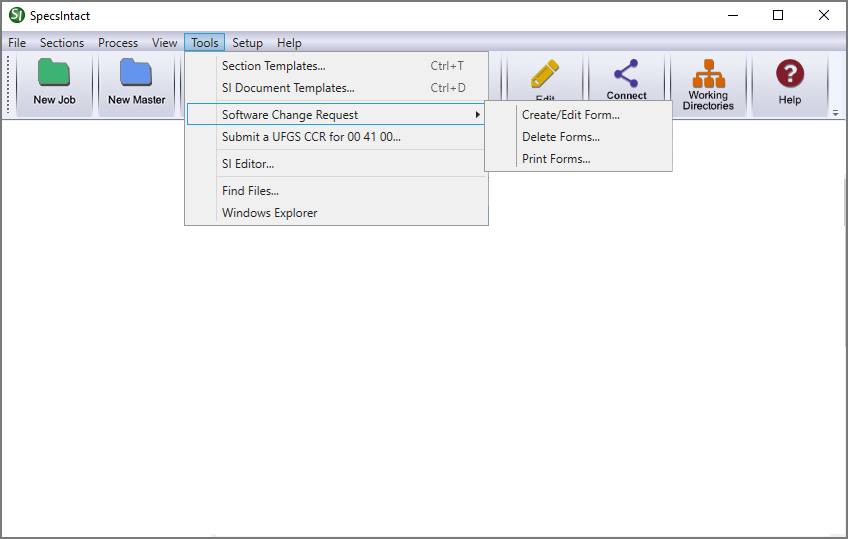The image size is (848, 539).
Task: Open the Help menu in menu bar
Action: [289, 43]
